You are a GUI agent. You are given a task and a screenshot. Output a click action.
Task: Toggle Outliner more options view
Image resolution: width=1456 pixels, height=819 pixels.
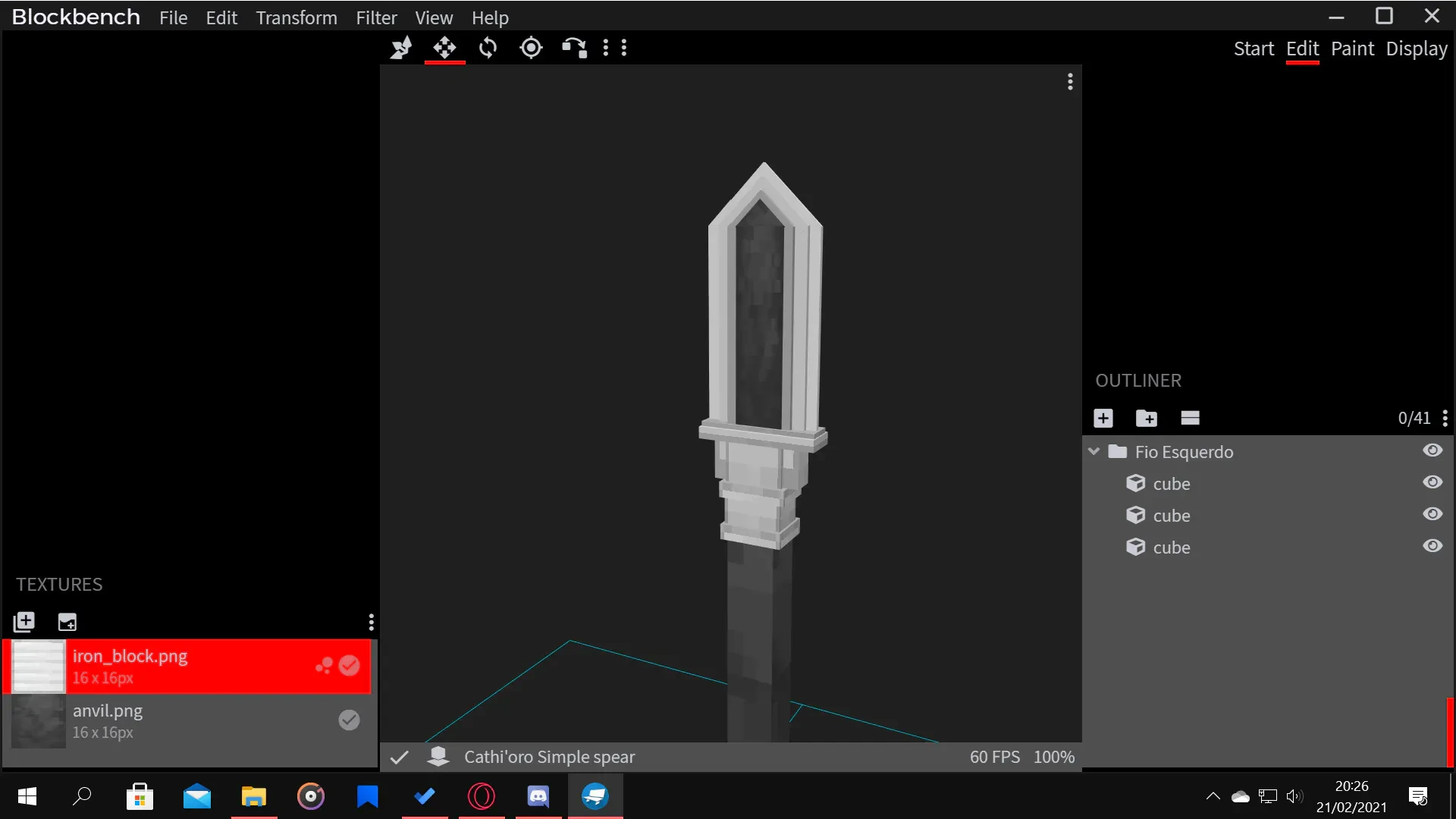coord(1190,418)
